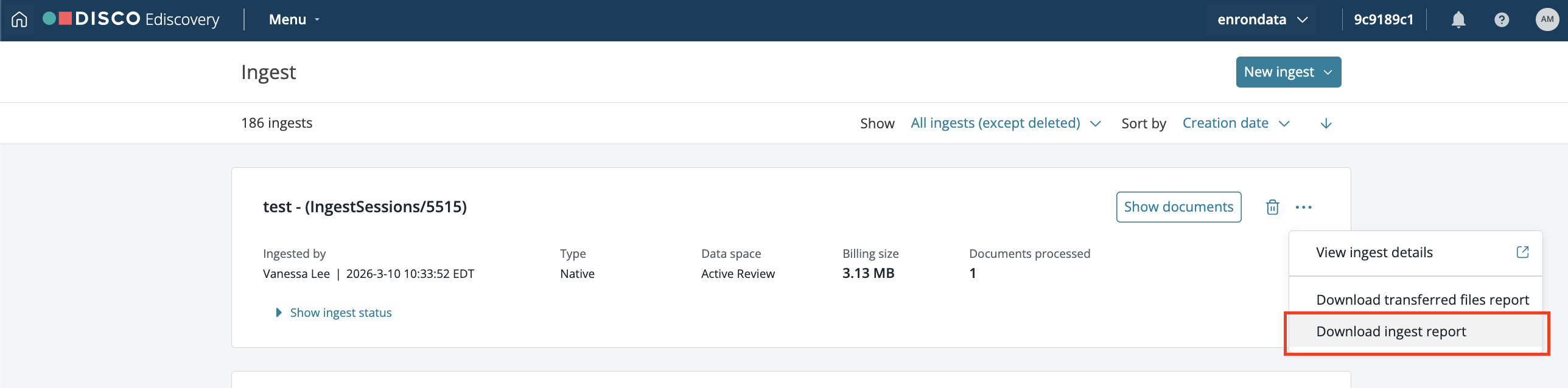Go to home via house icon
1568x388 pixels.
pos(19,19)
